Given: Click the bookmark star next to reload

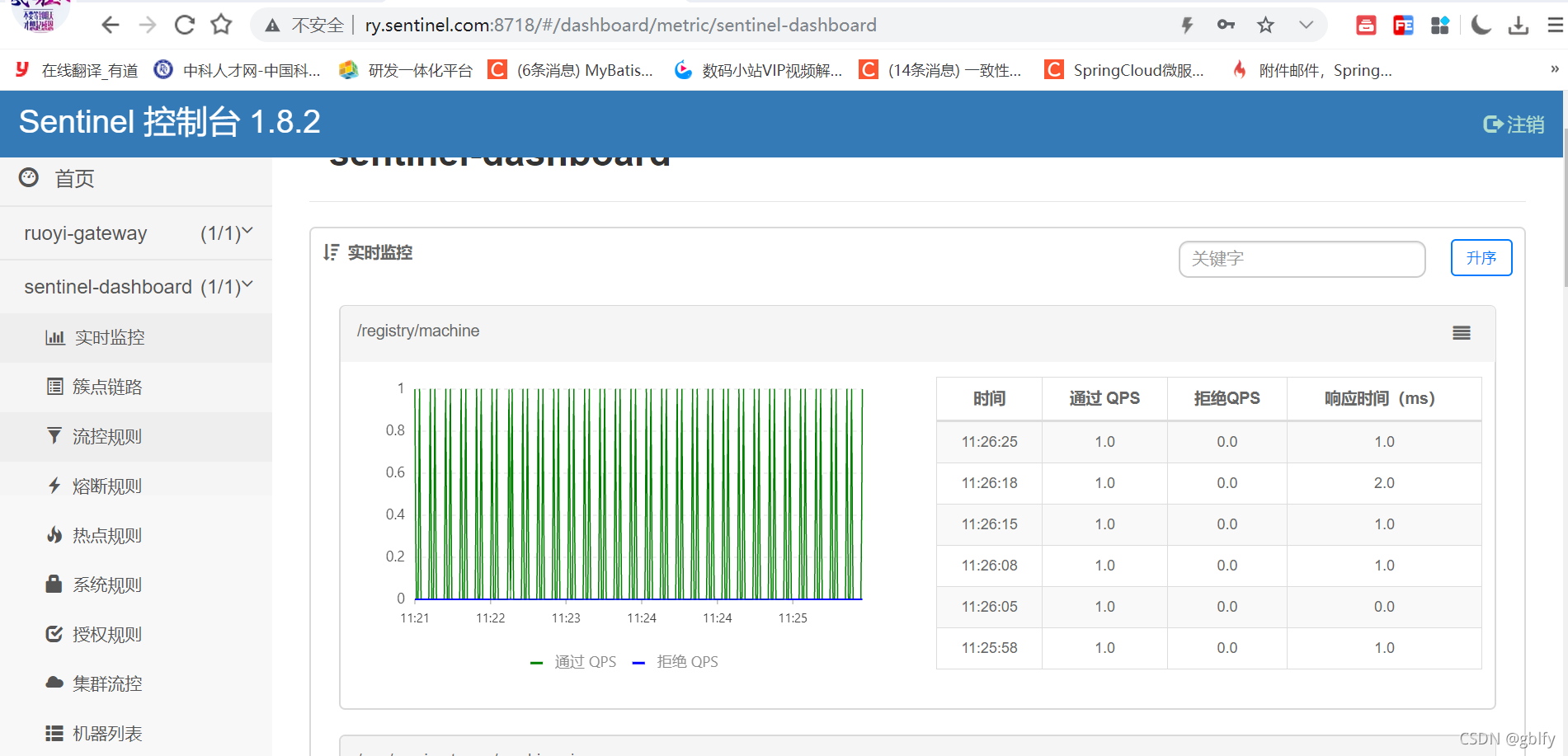Looking at the screenshot, I should pos(221,25).
